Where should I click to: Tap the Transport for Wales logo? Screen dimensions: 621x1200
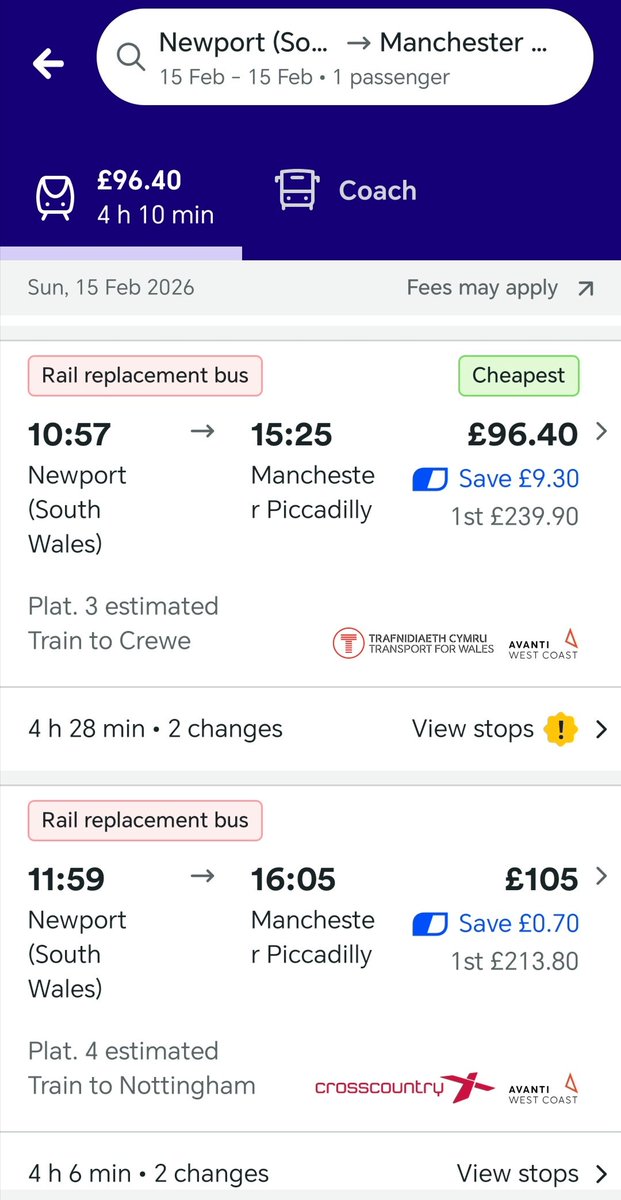point(413,643)
